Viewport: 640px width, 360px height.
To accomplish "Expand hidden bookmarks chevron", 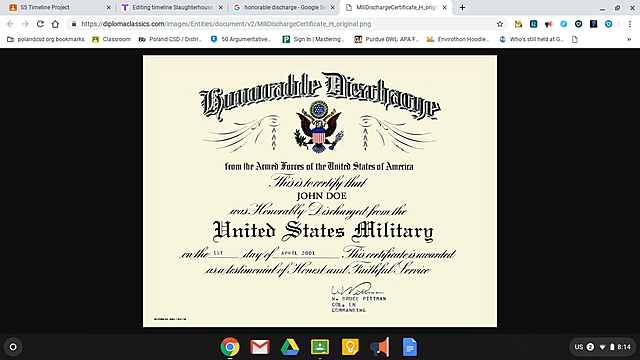I will click(629, 39).
